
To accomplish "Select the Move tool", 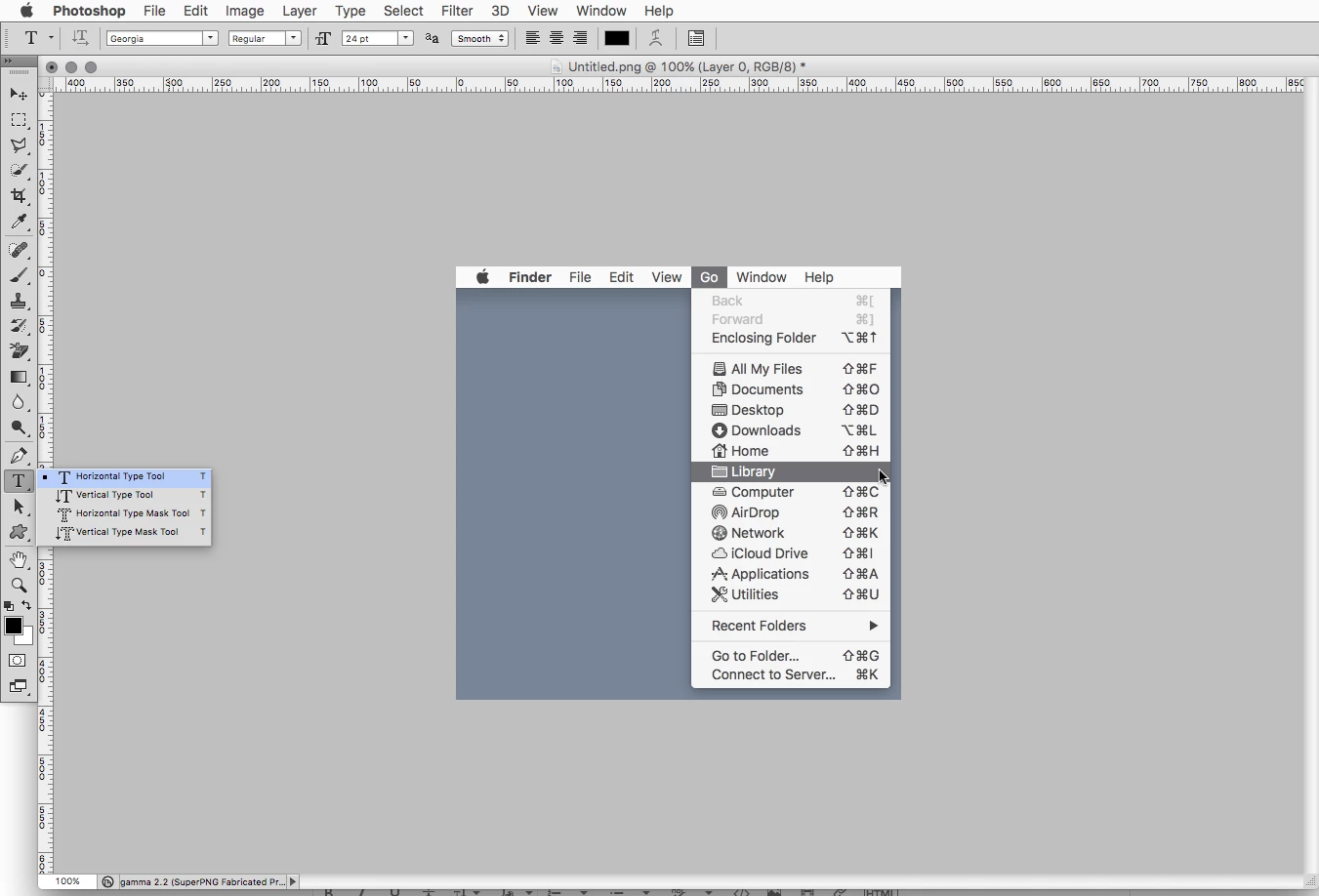I will (x=19, y=95).
